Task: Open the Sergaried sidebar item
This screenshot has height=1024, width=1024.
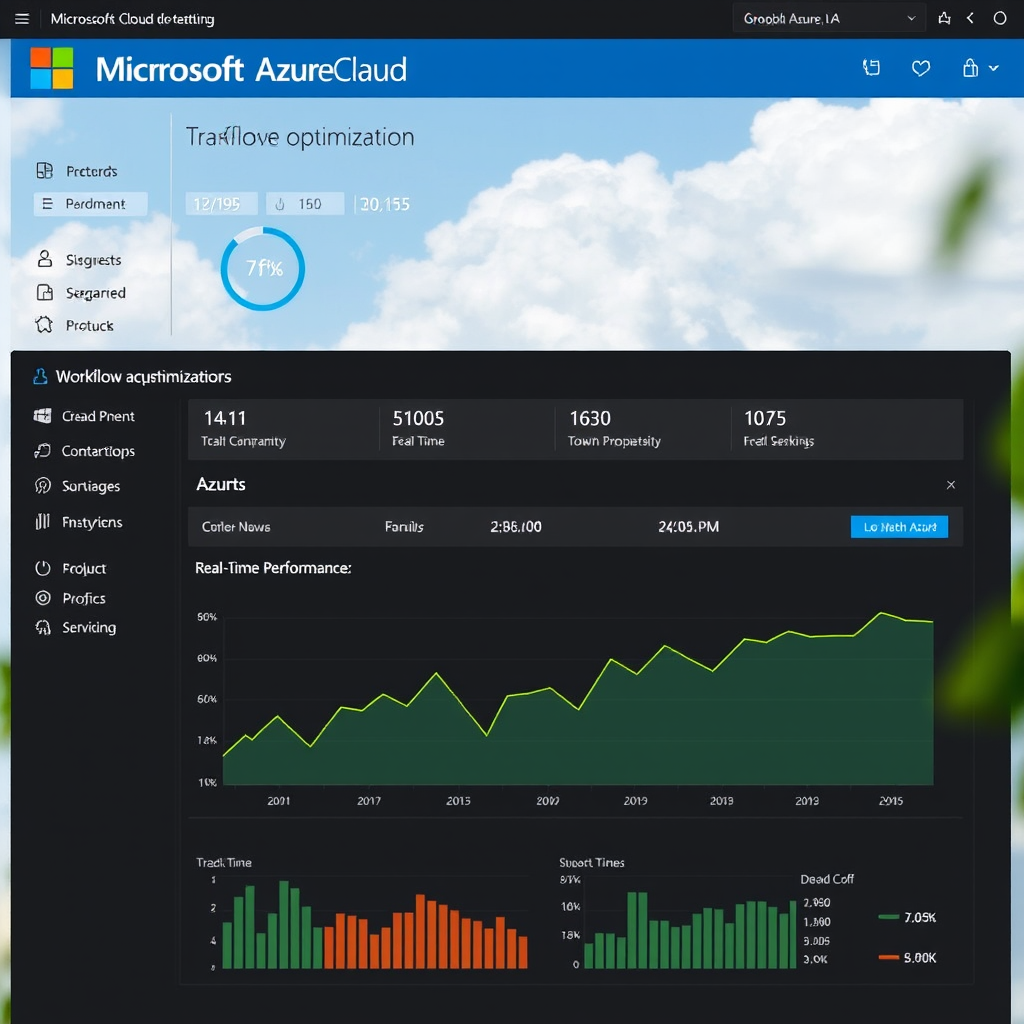Action: point(81,293)
